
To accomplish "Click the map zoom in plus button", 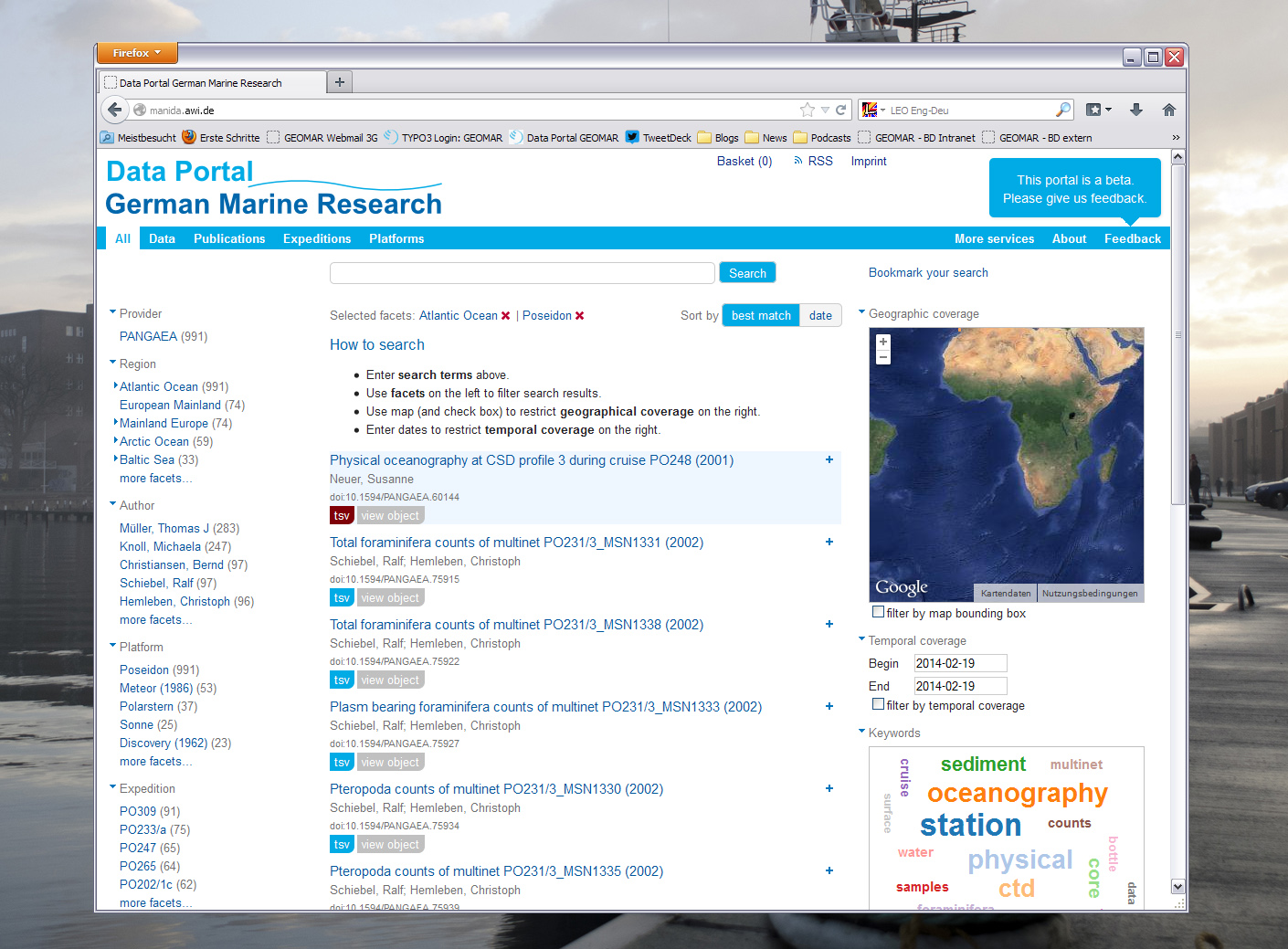I will 883,342.
